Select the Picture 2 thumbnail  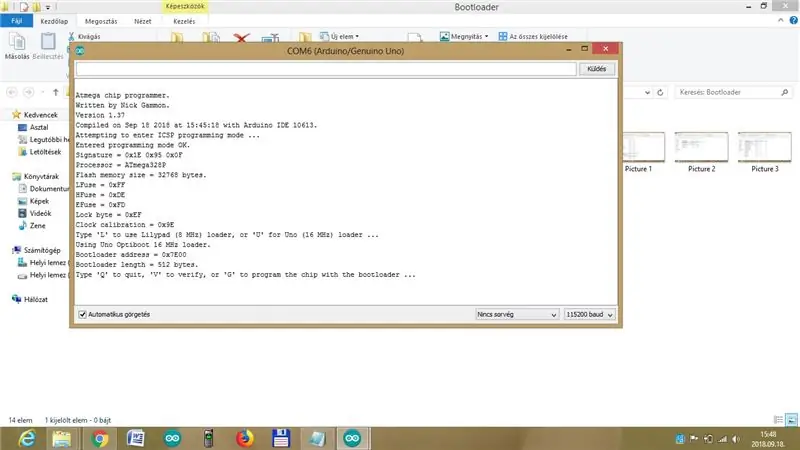[x=702, y=152]
